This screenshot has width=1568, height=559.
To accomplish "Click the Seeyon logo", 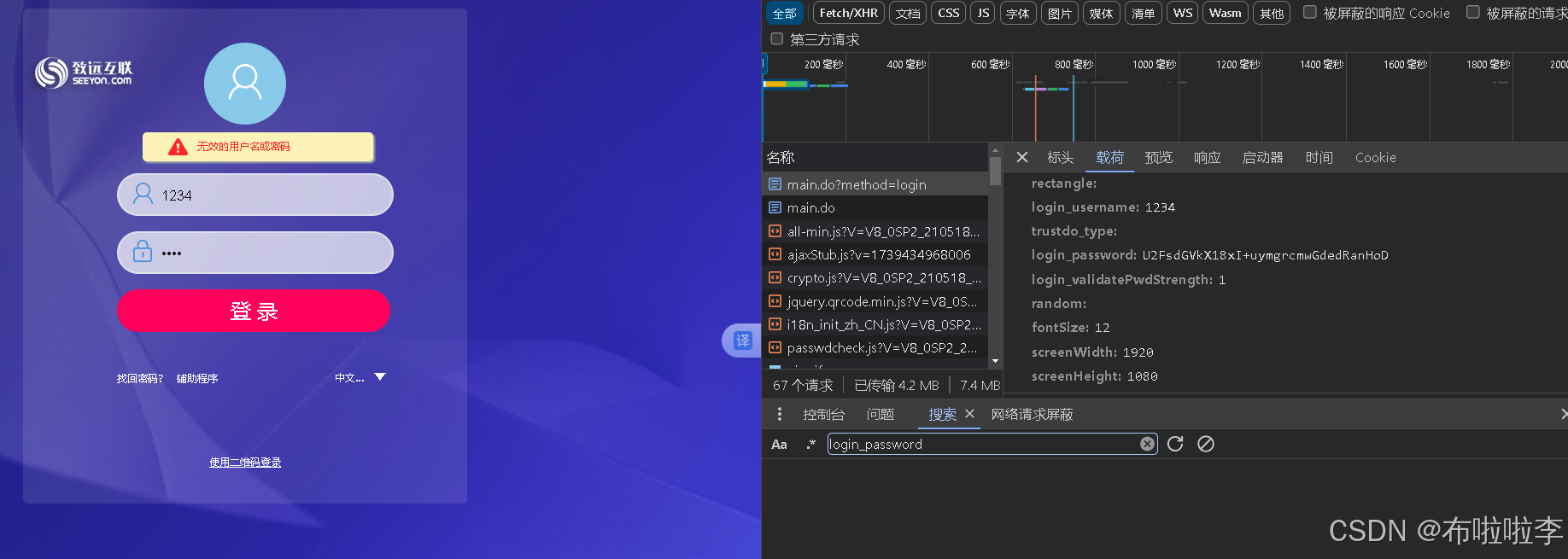I will [84, 73].
